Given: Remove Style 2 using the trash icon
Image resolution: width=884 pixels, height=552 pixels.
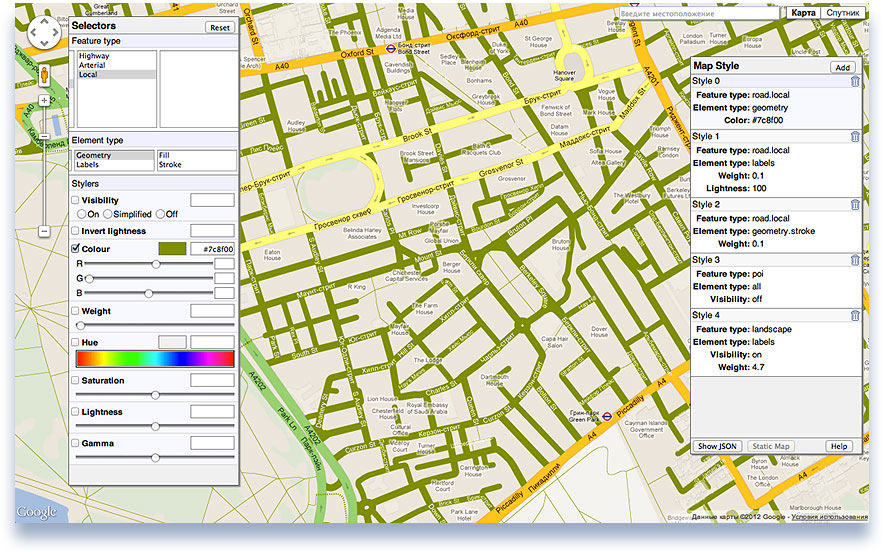Looking at the screenshot, I should pyautogui.click(x=855, y=204).
